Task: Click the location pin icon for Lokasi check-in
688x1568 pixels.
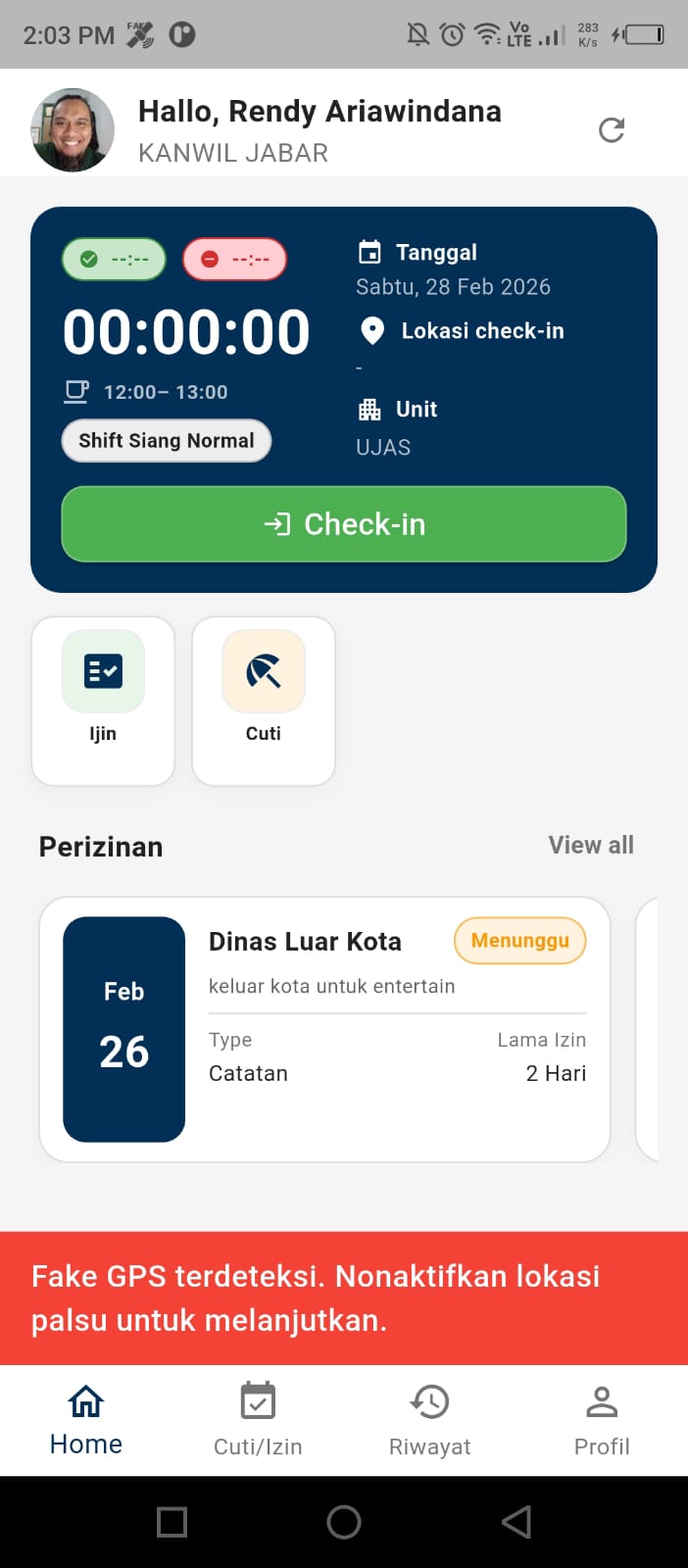Action: point(372,331)
